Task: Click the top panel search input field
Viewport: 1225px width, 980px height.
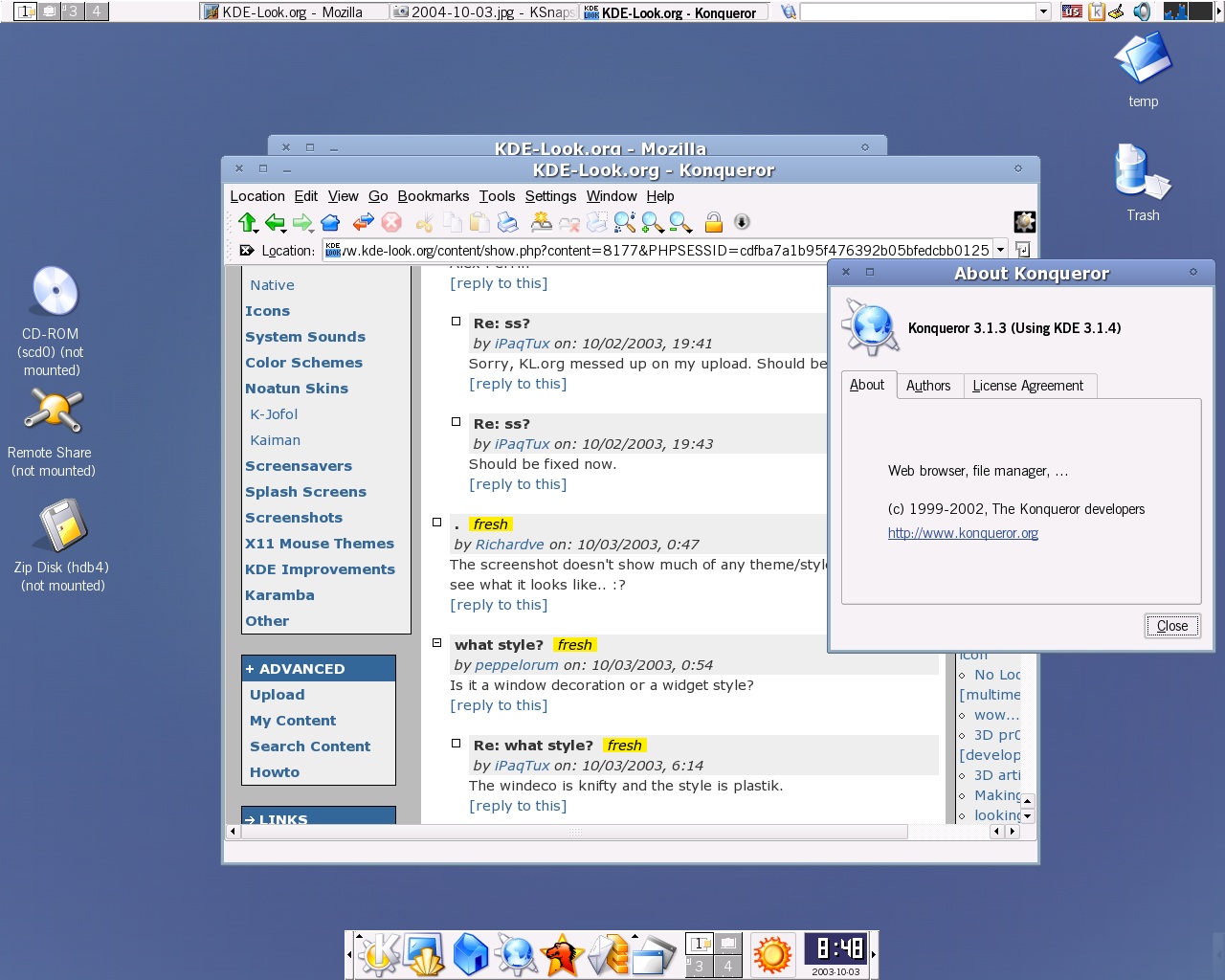Action: tap(918, 11)
